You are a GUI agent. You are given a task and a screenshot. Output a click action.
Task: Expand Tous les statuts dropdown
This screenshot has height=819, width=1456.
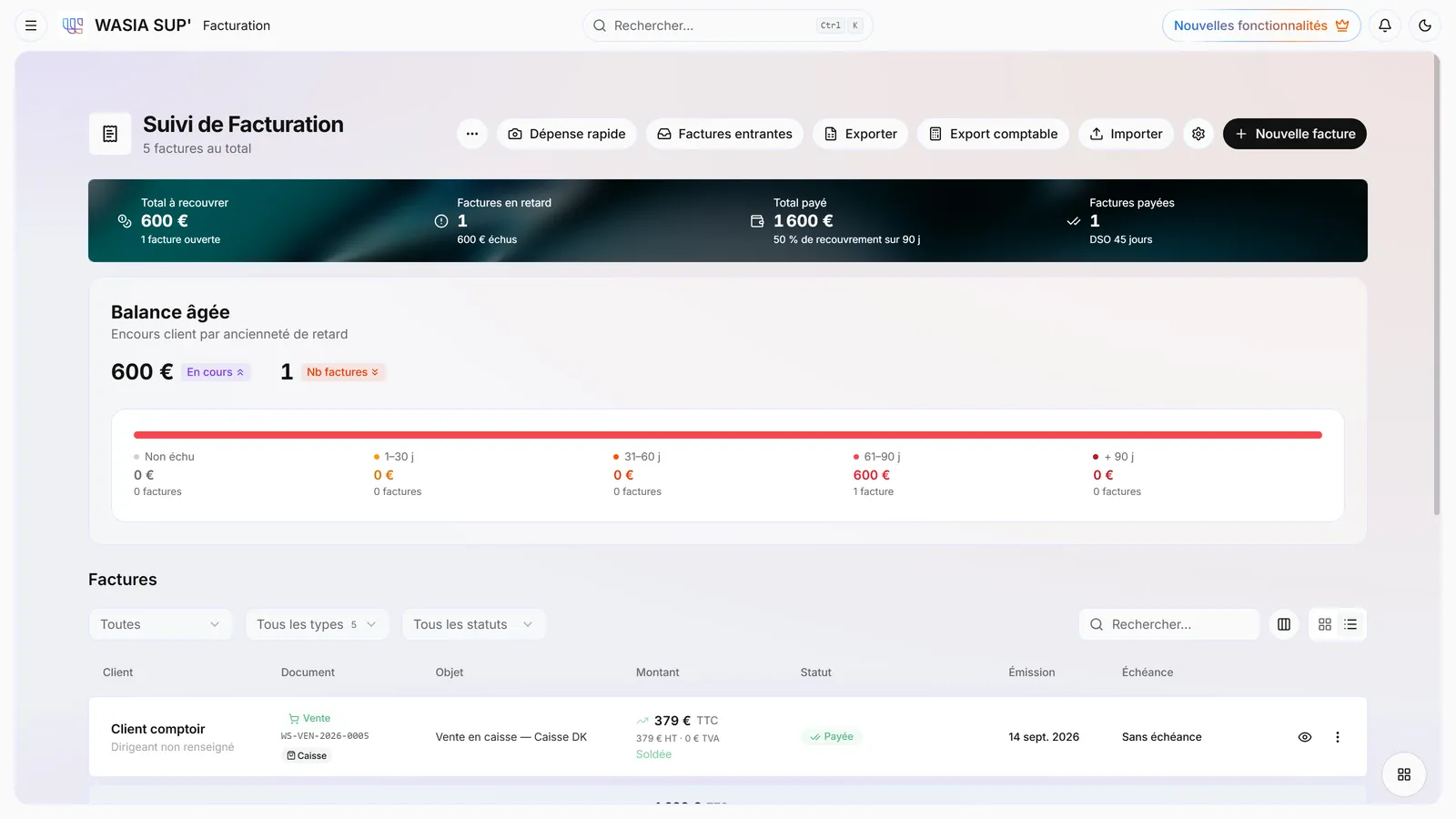(474, 624)
